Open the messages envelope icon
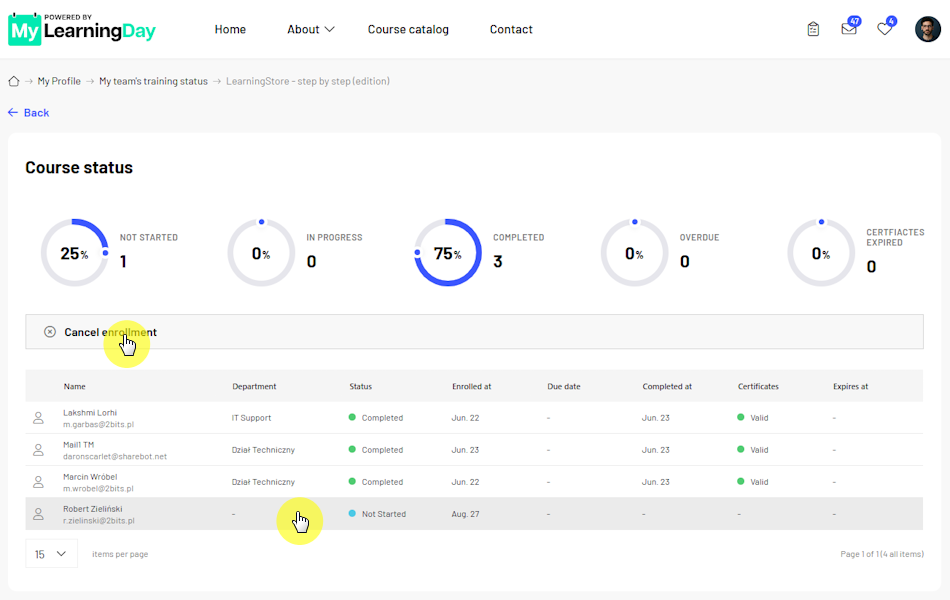 (x=849, y=28)
